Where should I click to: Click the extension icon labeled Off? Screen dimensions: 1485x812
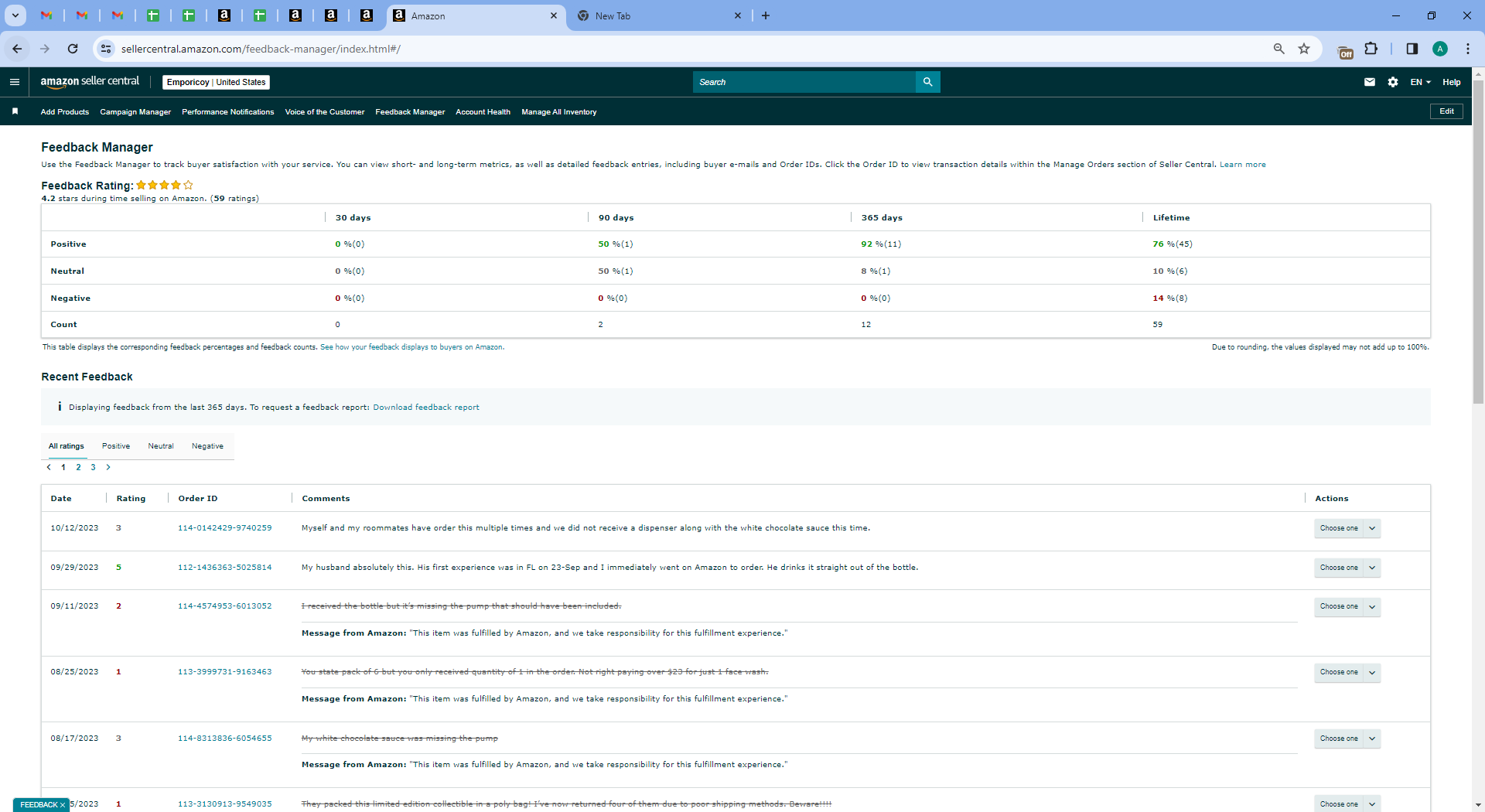(1346, 50)
